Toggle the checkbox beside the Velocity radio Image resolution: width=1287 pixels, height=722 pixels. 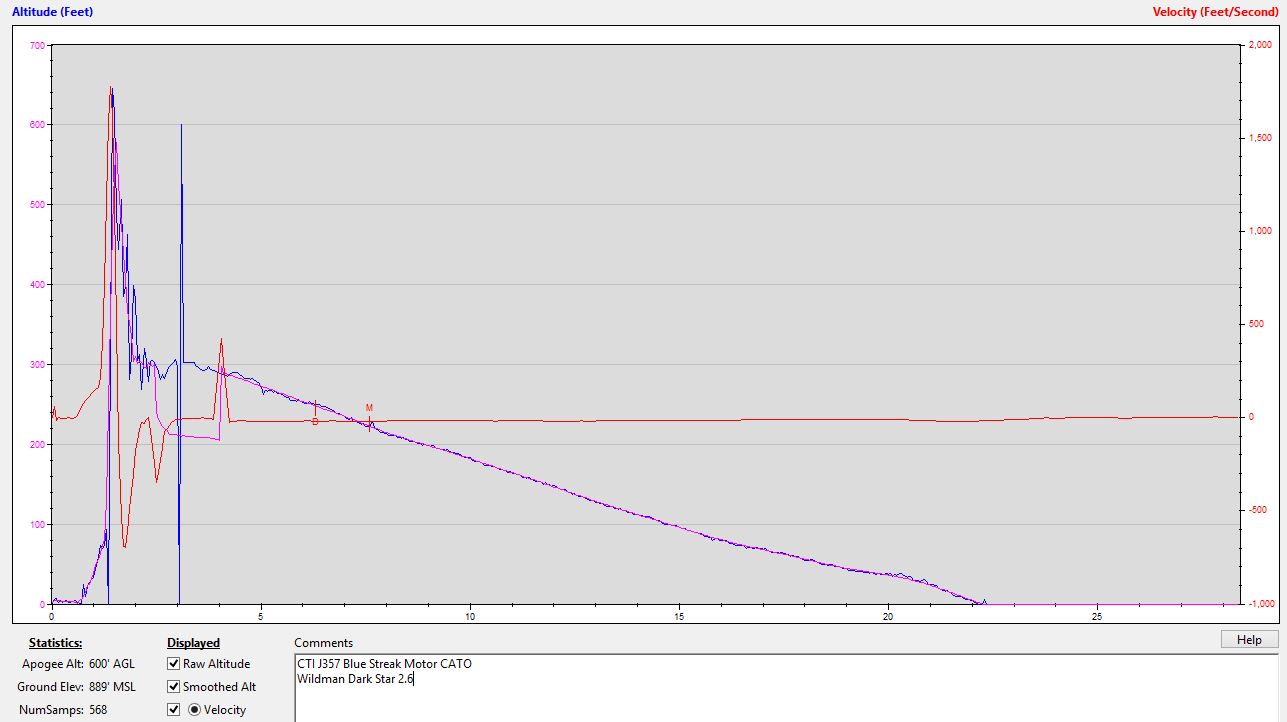(x=174, y=710)
